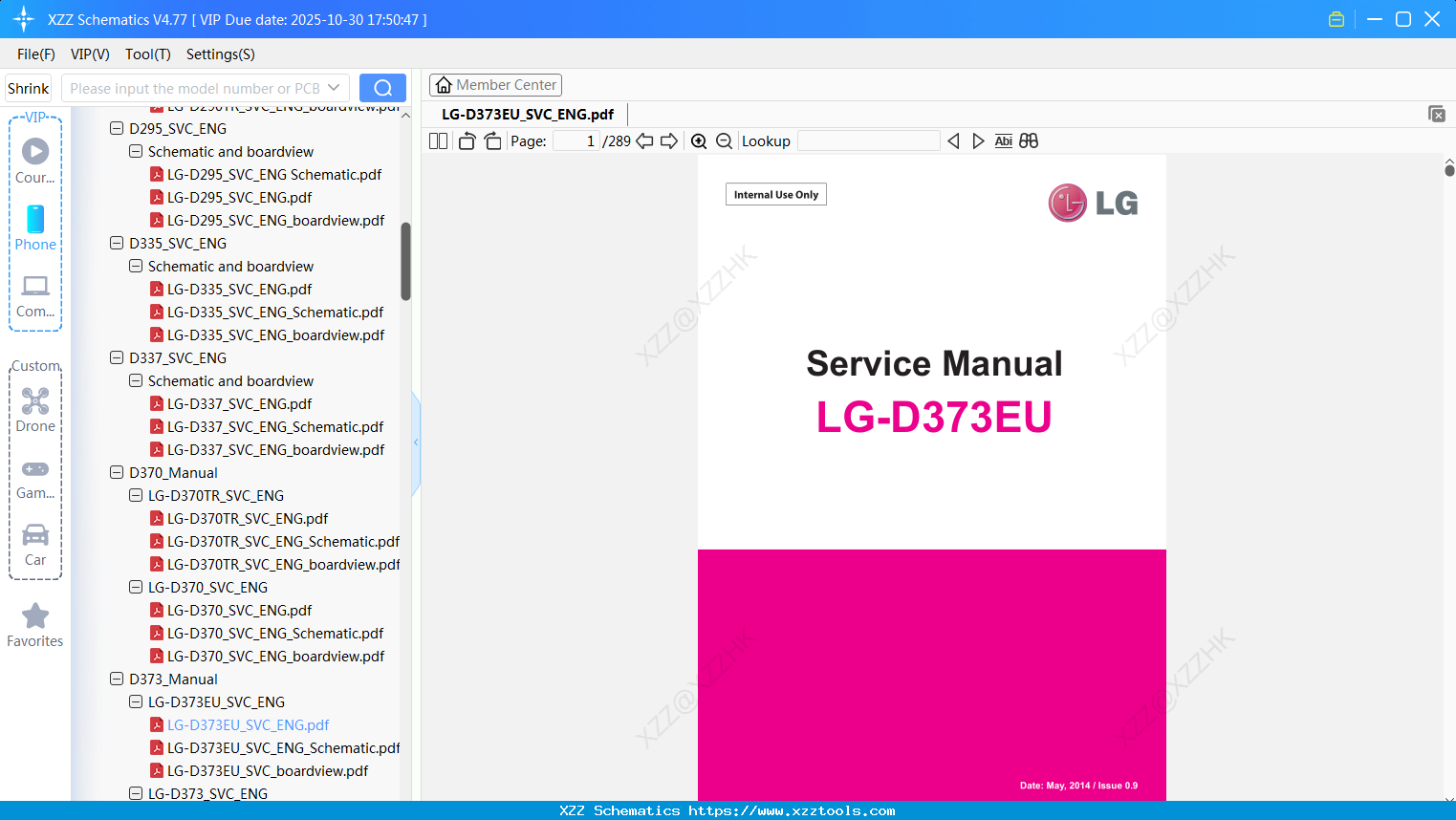The width and height of the screenshot is (1456, 820).
Task: Open the VIP(V) menu
Action: pyautogui.click(x=89, y=54)
